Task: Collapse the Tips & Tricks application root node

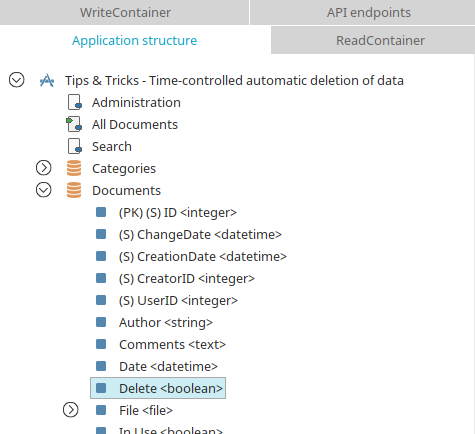Action: (x=17, y=80)
